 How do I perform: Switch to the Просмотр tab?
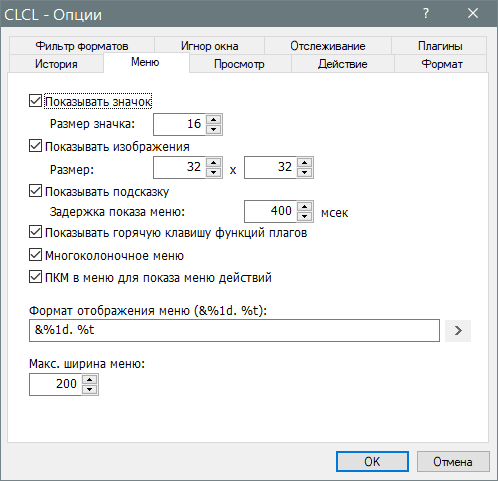[239, 64]
